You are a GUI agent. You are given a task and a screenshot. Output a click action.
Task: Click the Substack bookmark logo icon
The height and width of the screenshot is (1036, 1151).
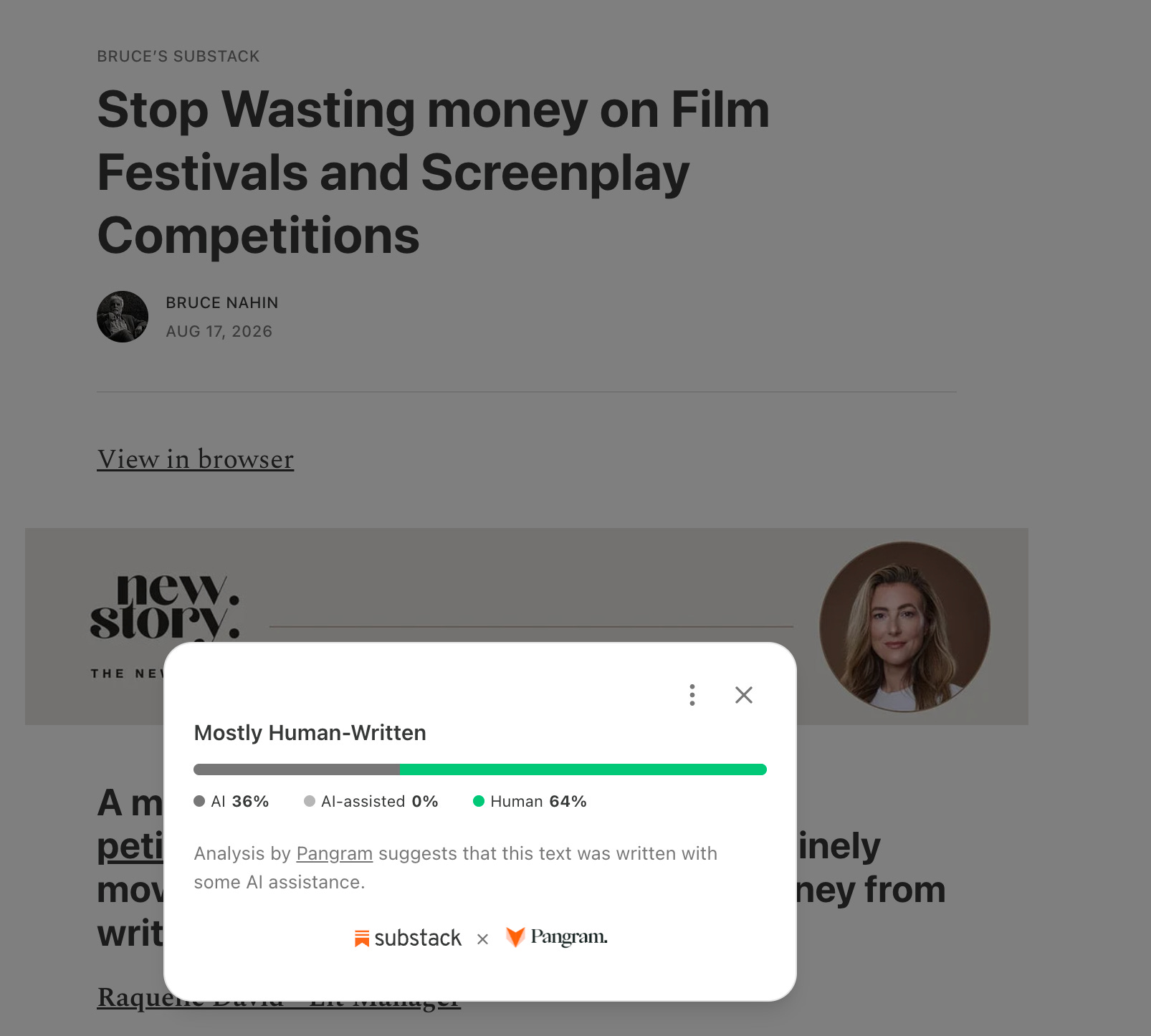[x=362, y=938]
